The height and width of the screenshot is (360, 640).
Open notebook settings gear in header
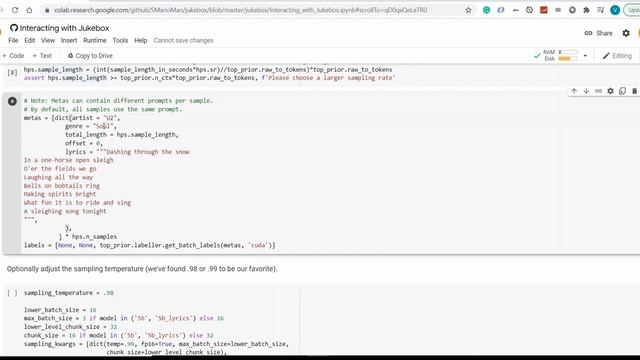[x=626, y=33]
